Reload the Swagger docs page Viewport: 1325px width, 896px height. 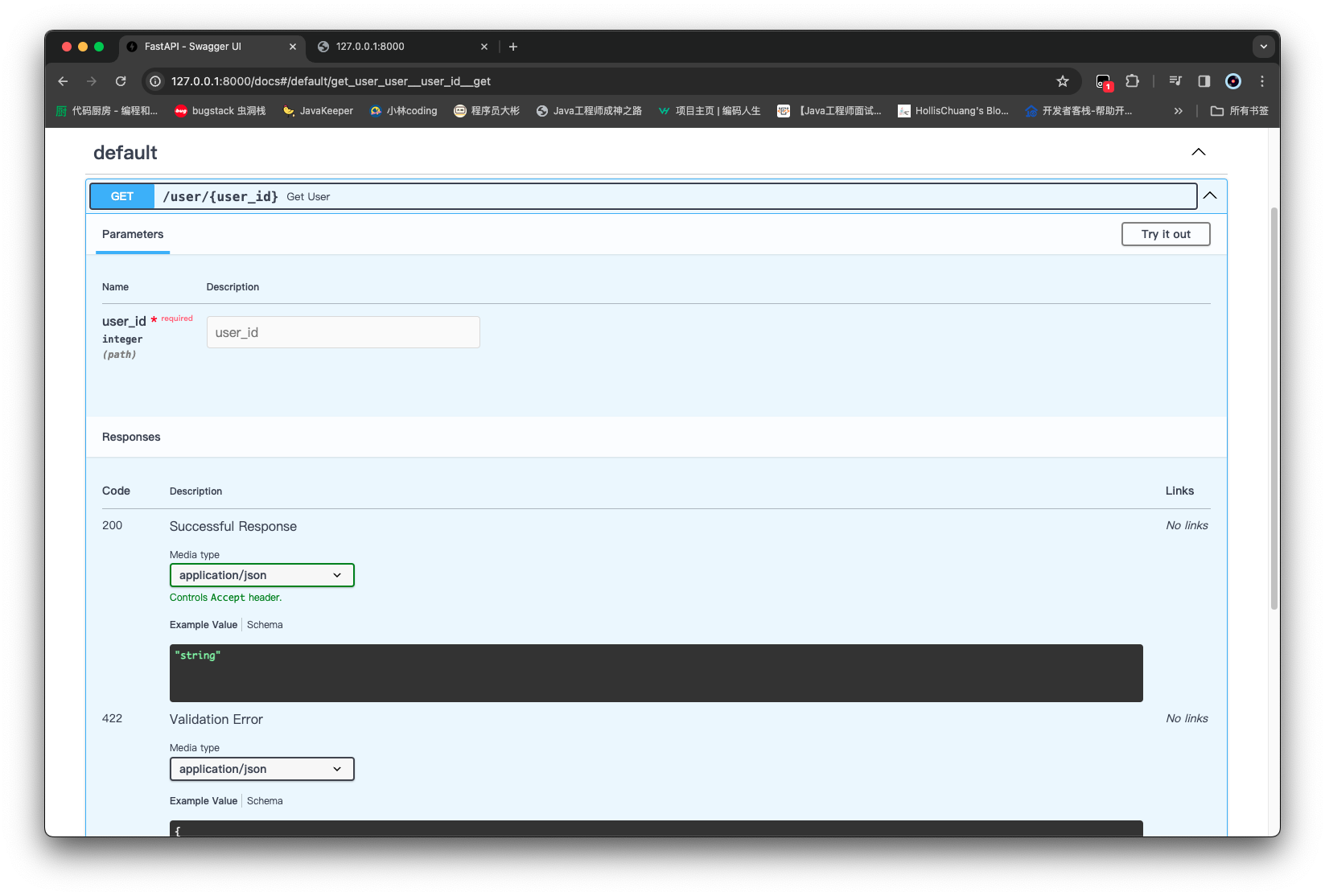coord(121,81)
